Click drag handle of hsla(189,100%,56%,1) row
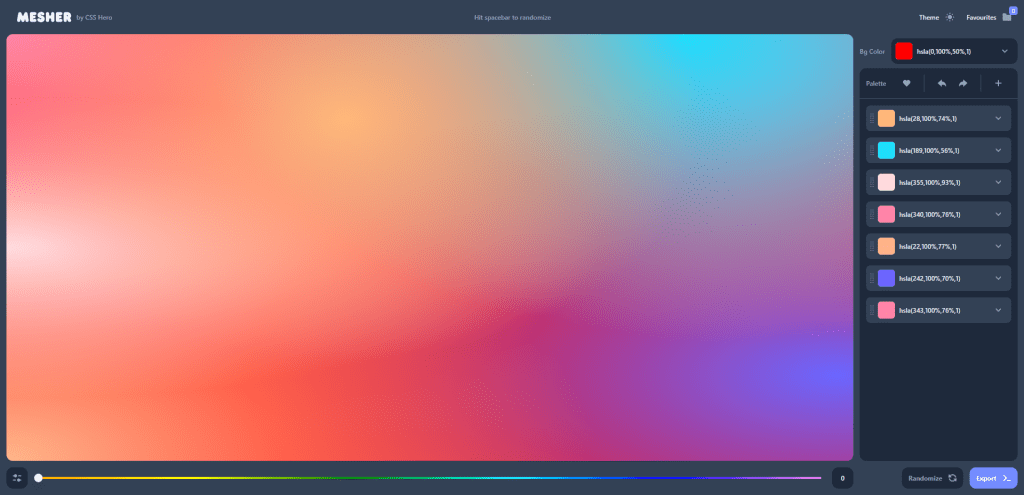 [x=872, y=150]
